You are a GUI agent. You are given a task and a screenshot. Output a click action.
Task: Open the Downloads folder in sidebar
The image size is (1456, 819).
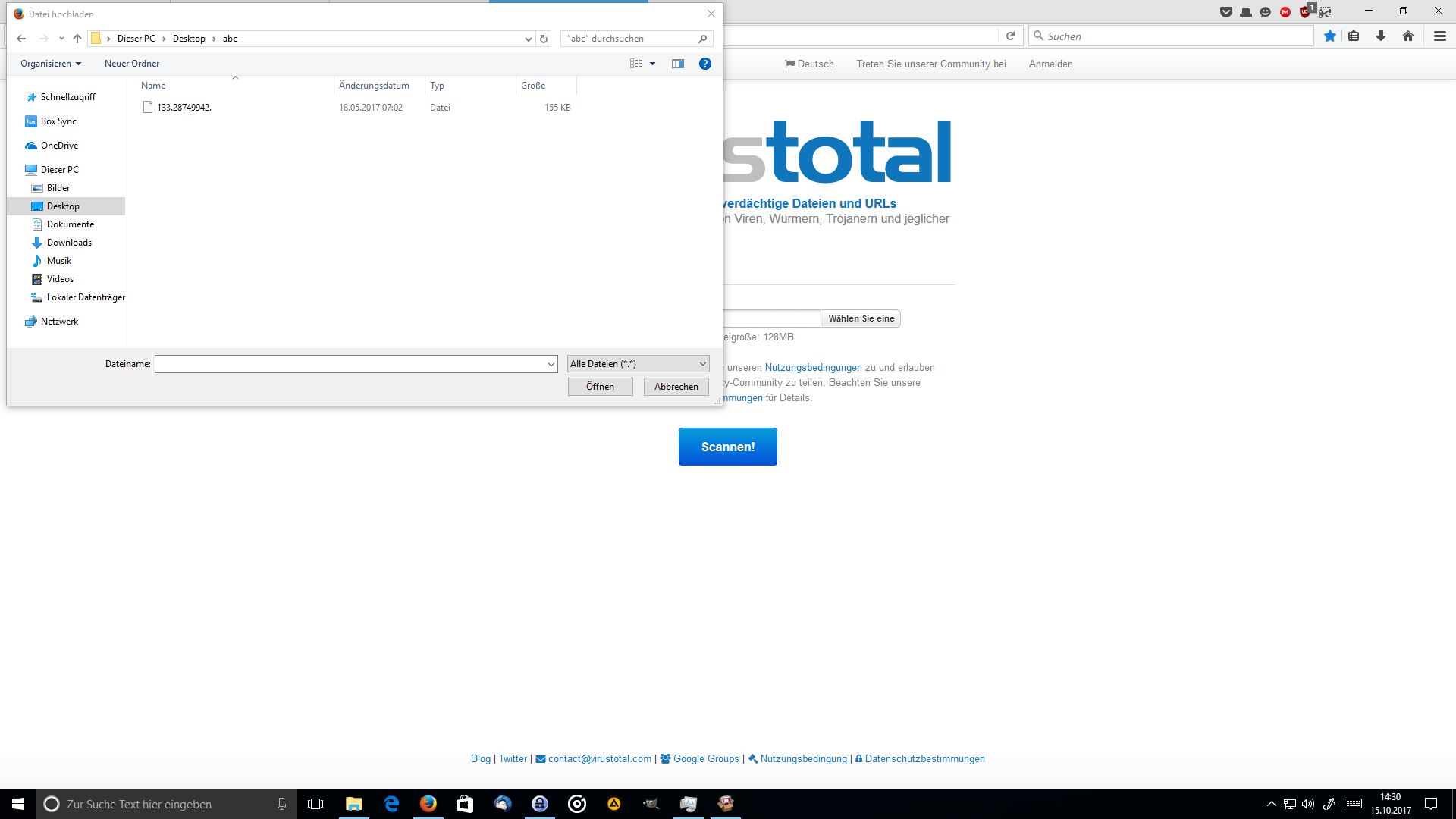click(69, 243)
